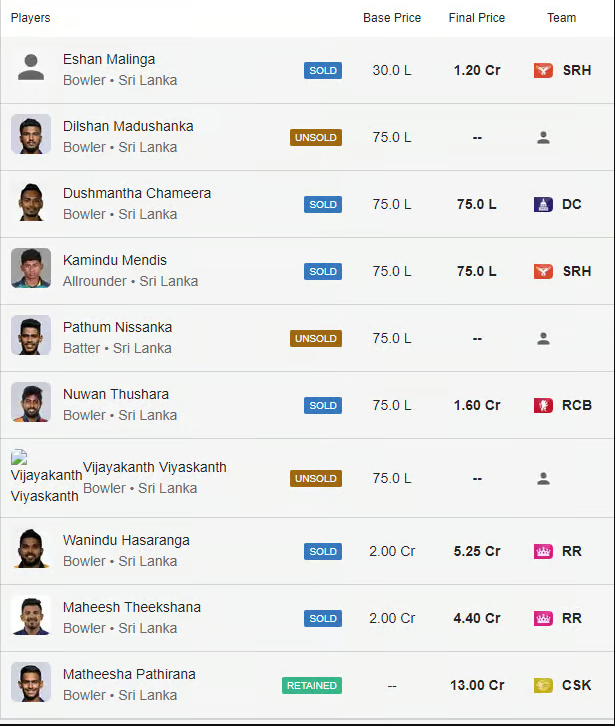Viewport: 615px width, 726px height.
Task: Open Wanindu Hasaranga's player name link
Action: 126,540
